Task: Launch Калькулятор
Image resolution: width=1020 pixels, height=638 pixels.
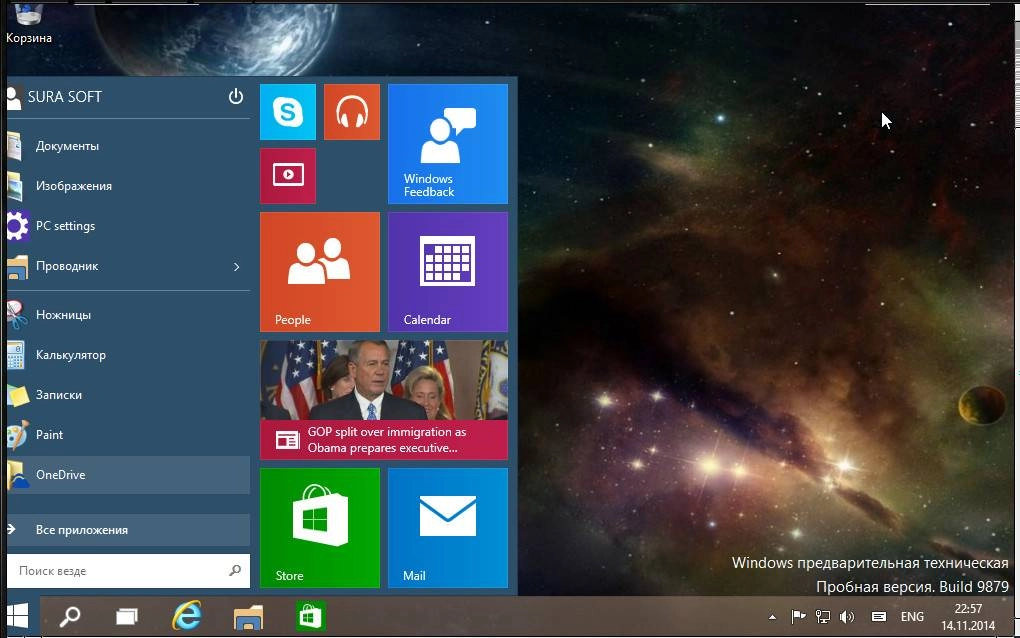Action: (x=128, y=355)
